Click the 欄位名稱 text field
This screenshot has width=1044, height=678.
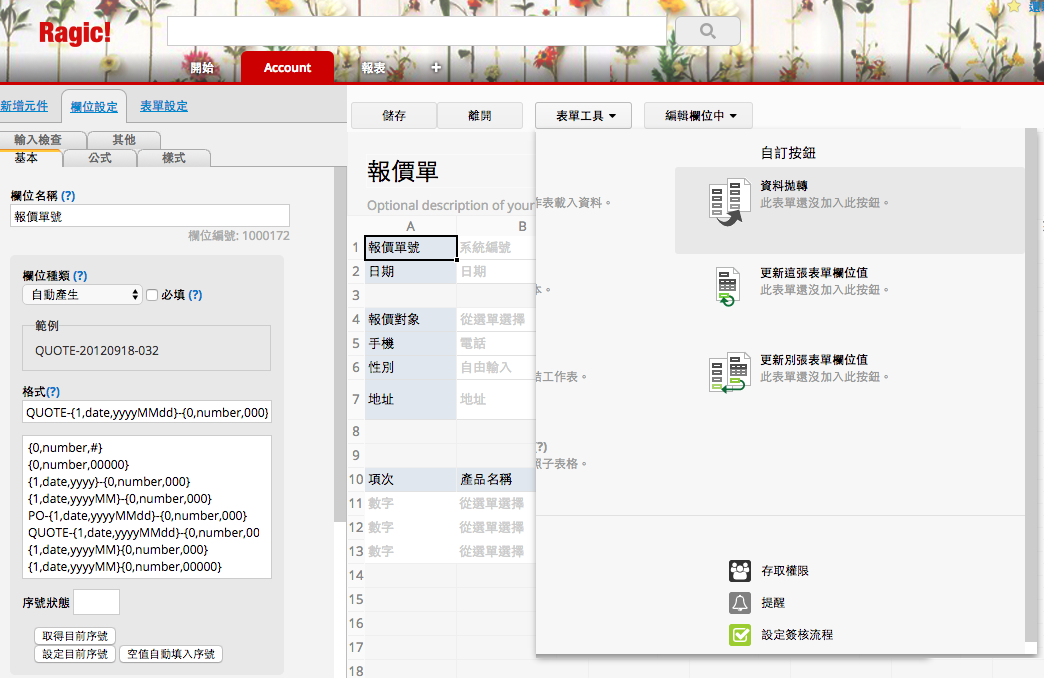[150, 216]
